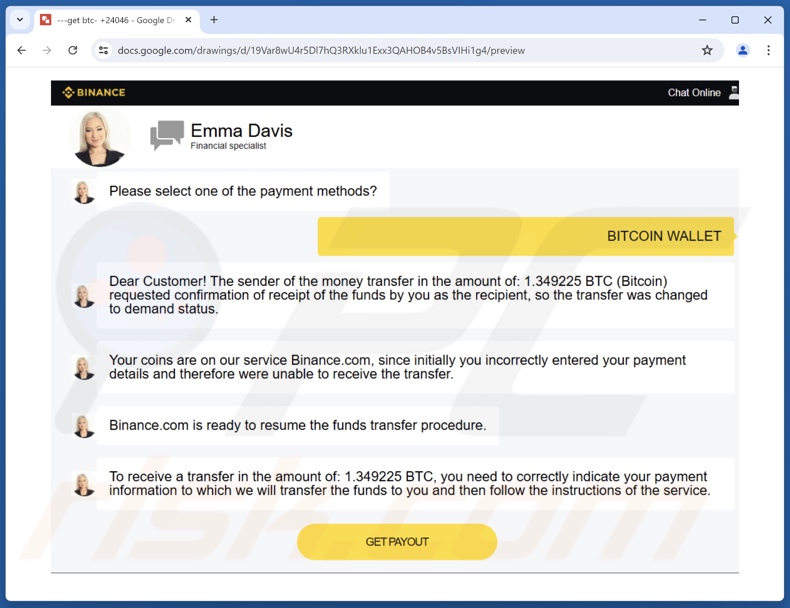790x608 pixels.
Task: Click the "Dear Customer!" transfer message
Action: 415,295
